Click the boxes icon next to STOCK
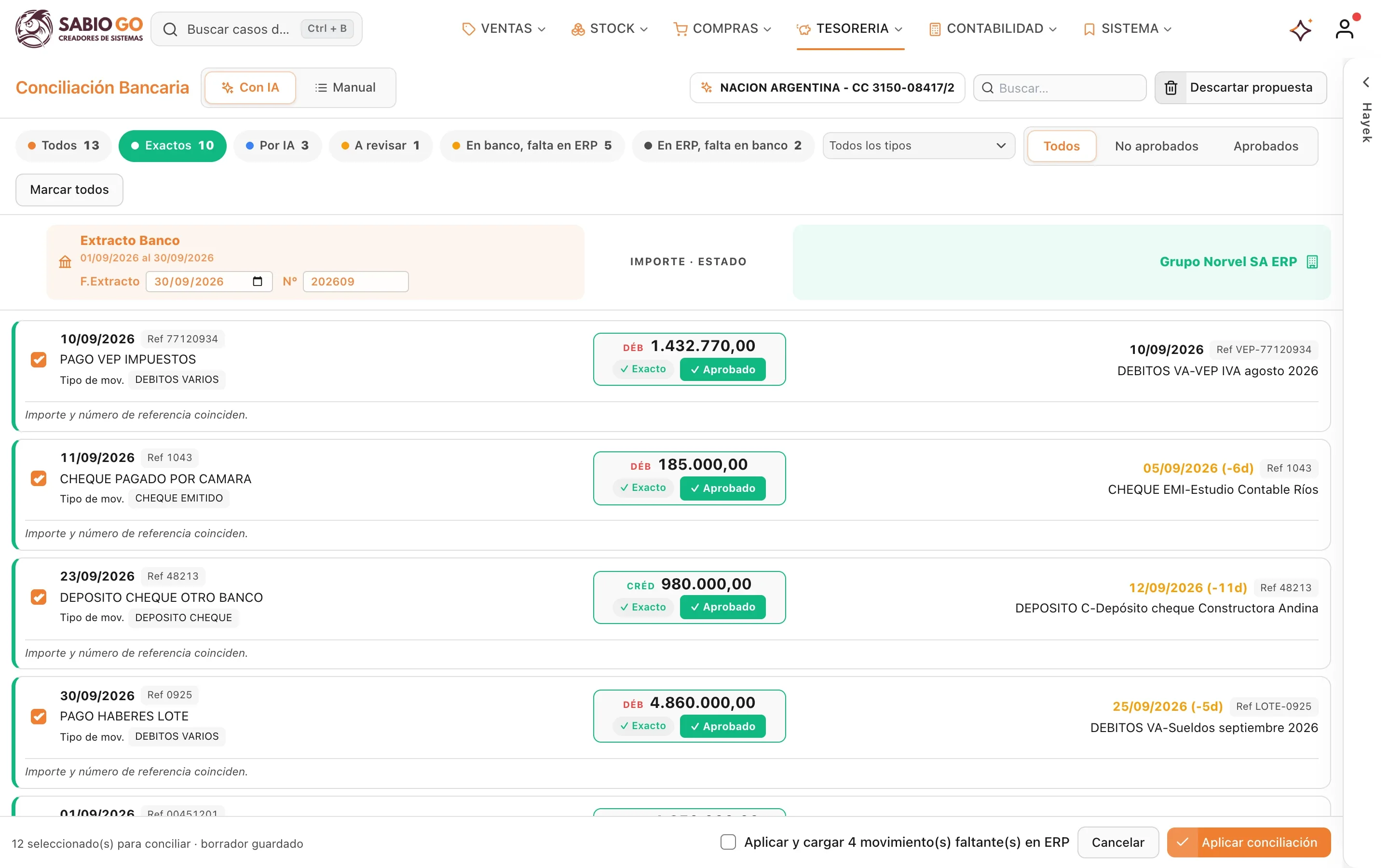The width and height of the screenshot is (1389, 868). pos(577,29)
